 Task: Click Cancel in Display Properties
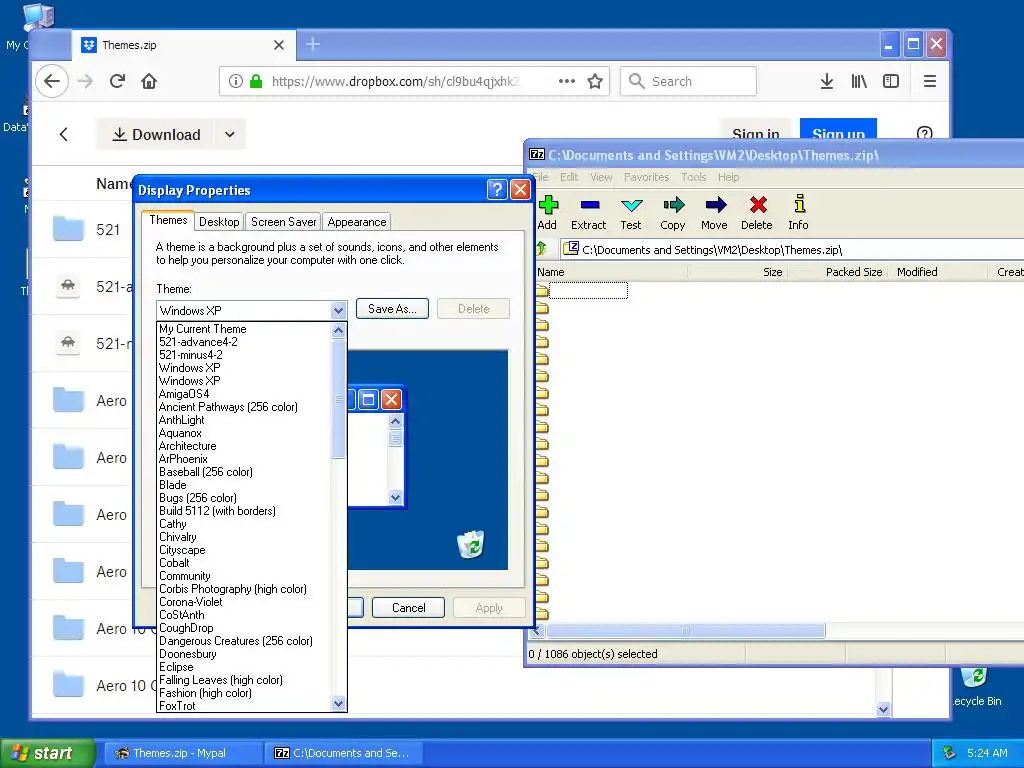coord(408,608)
